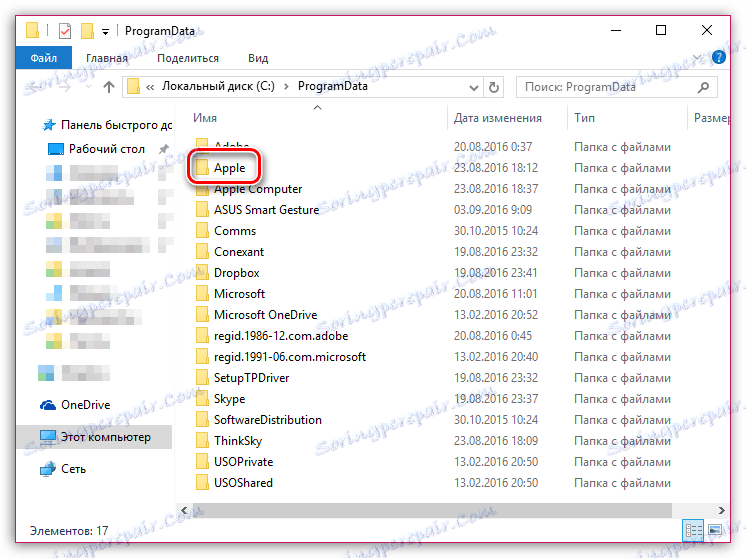Click the folder icon of the Skype row
746x558 pixels.
[202, 399]
